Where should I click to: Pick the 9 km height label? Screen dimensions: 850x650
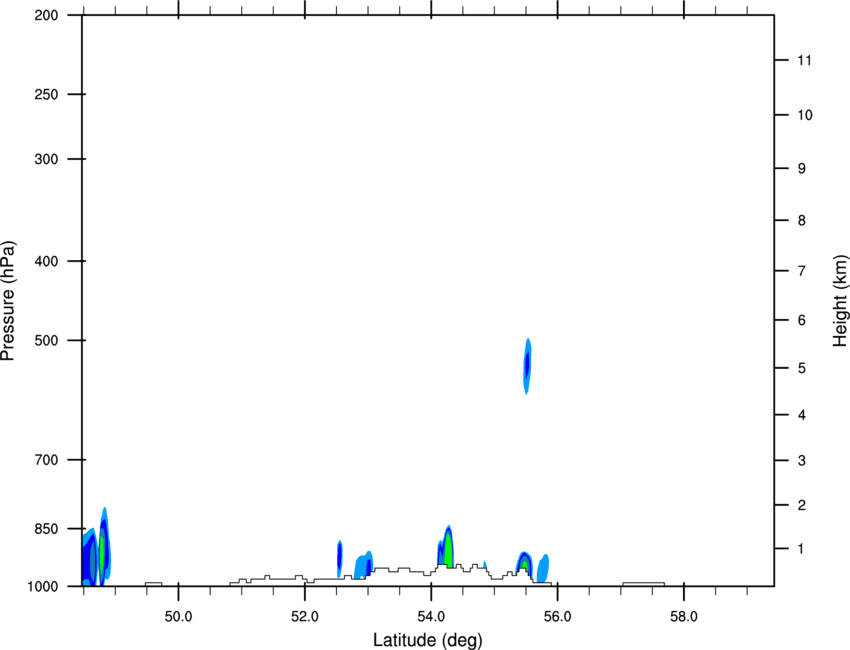click(x=802, y=169)
